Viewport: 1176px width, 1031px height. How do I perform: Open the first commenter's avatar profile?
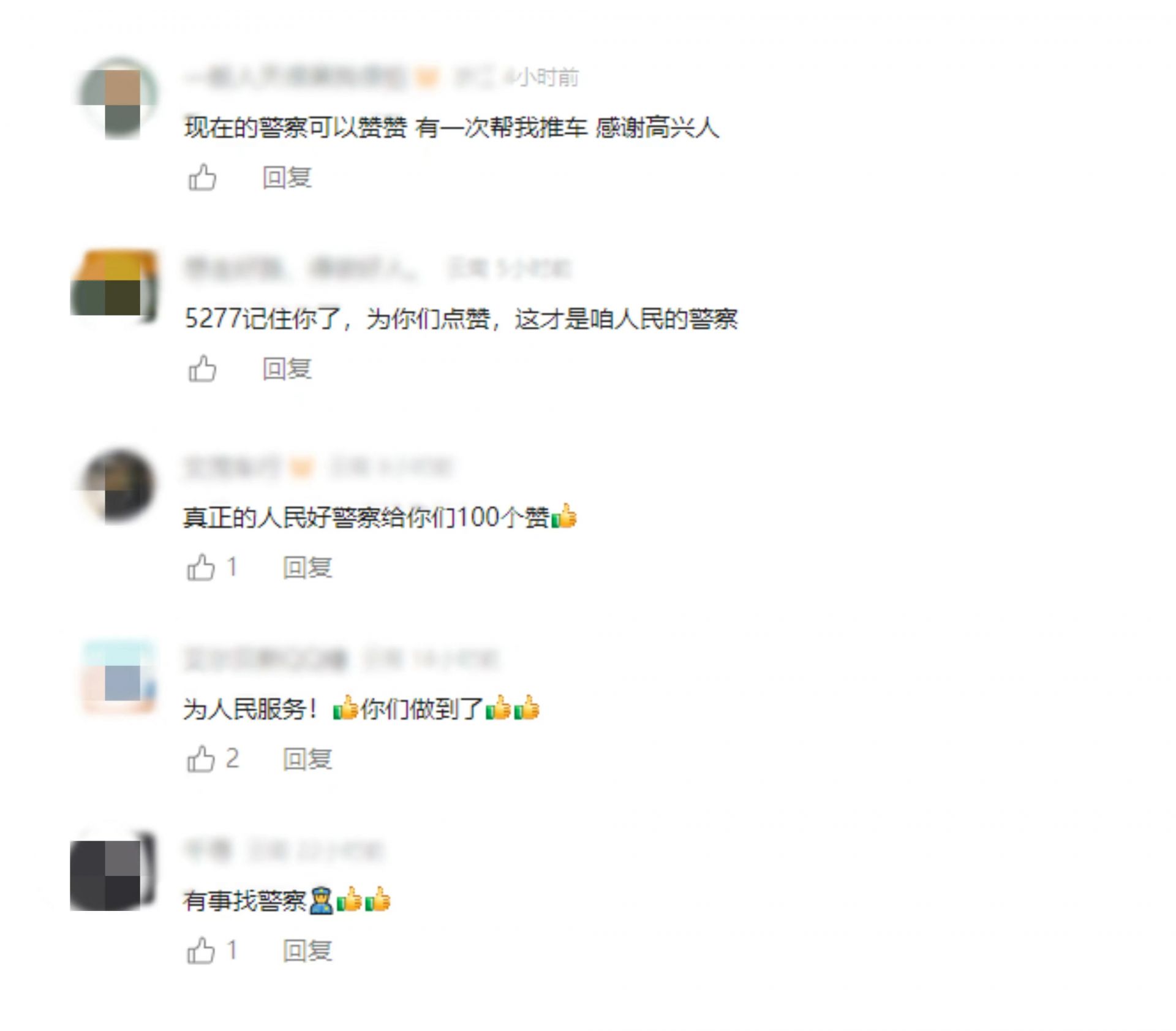coord(118,98)
